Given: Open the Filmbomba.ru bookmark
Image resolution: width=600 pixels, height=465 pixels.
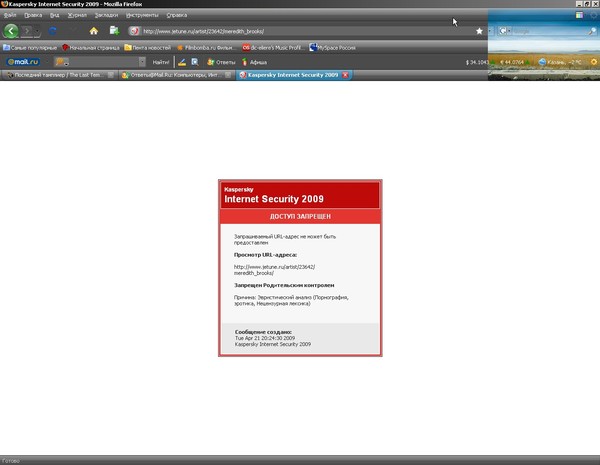Looking at the screenshot, I should 206,48.
